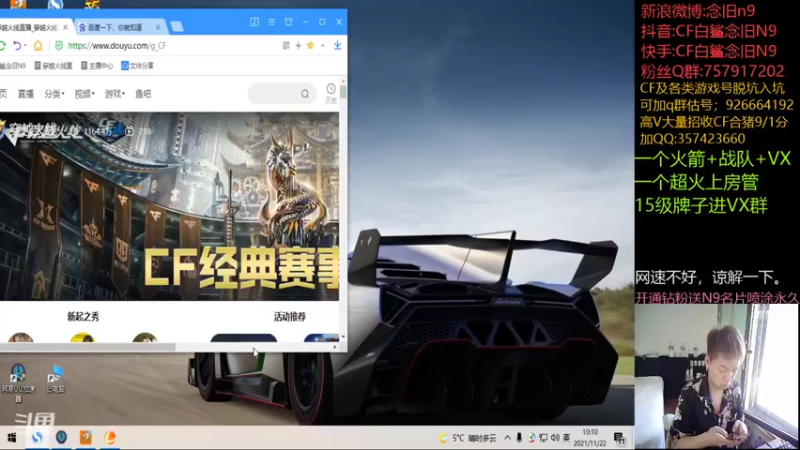Click the CF经典赛事 banner image
Screen dimensions: 800x450
click(169, 206)
